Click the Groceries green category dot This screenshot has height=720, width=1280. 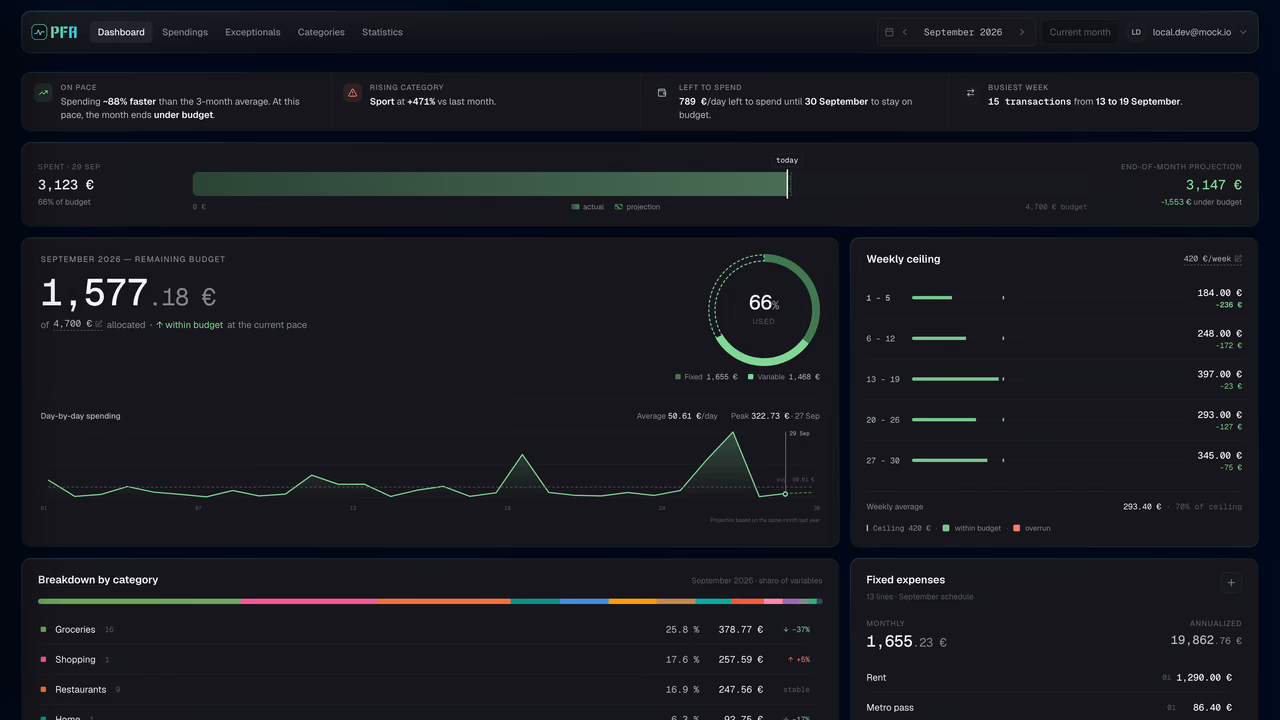(43, 630)
